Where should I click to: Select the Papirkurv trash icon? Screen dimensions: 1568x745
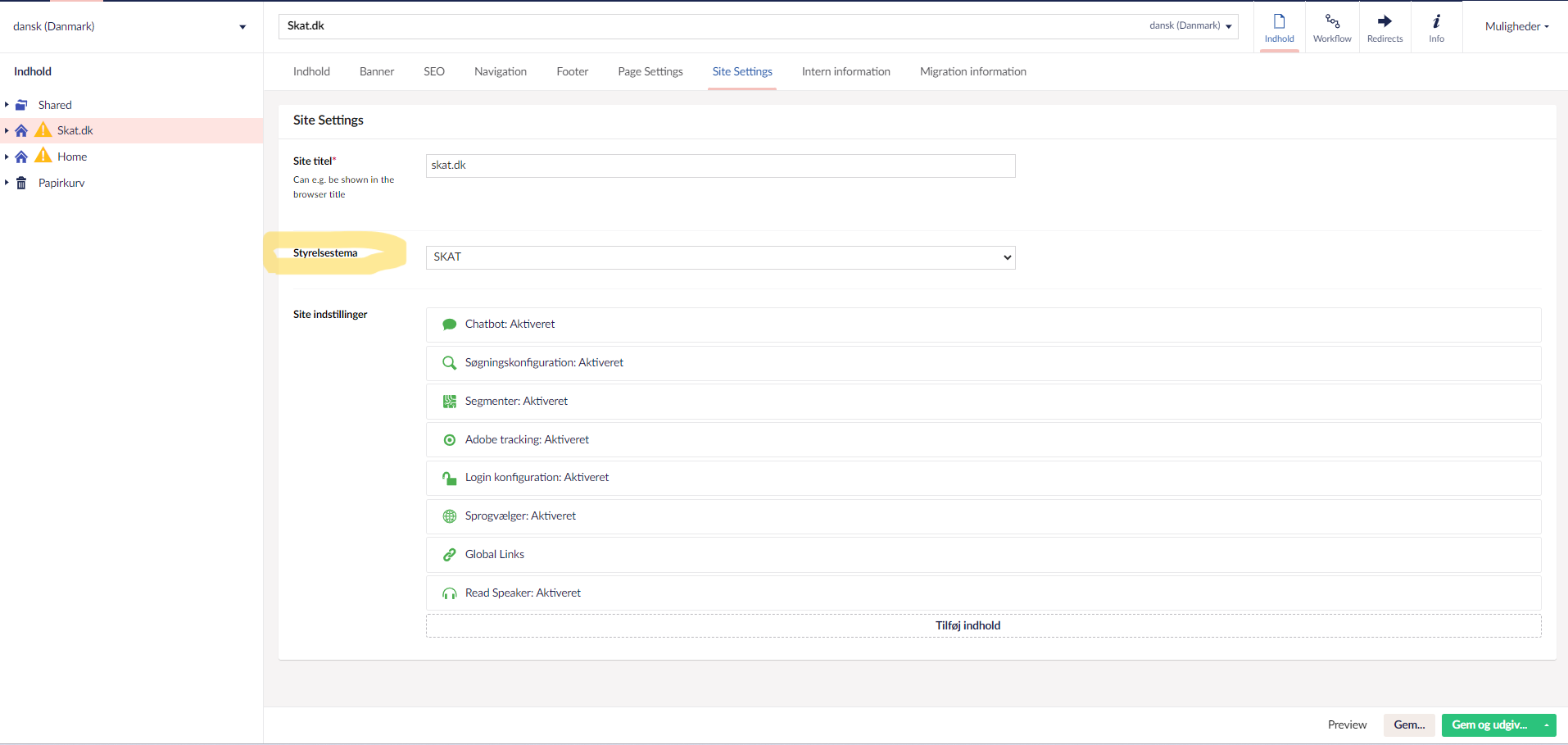[x=22, y=183]
